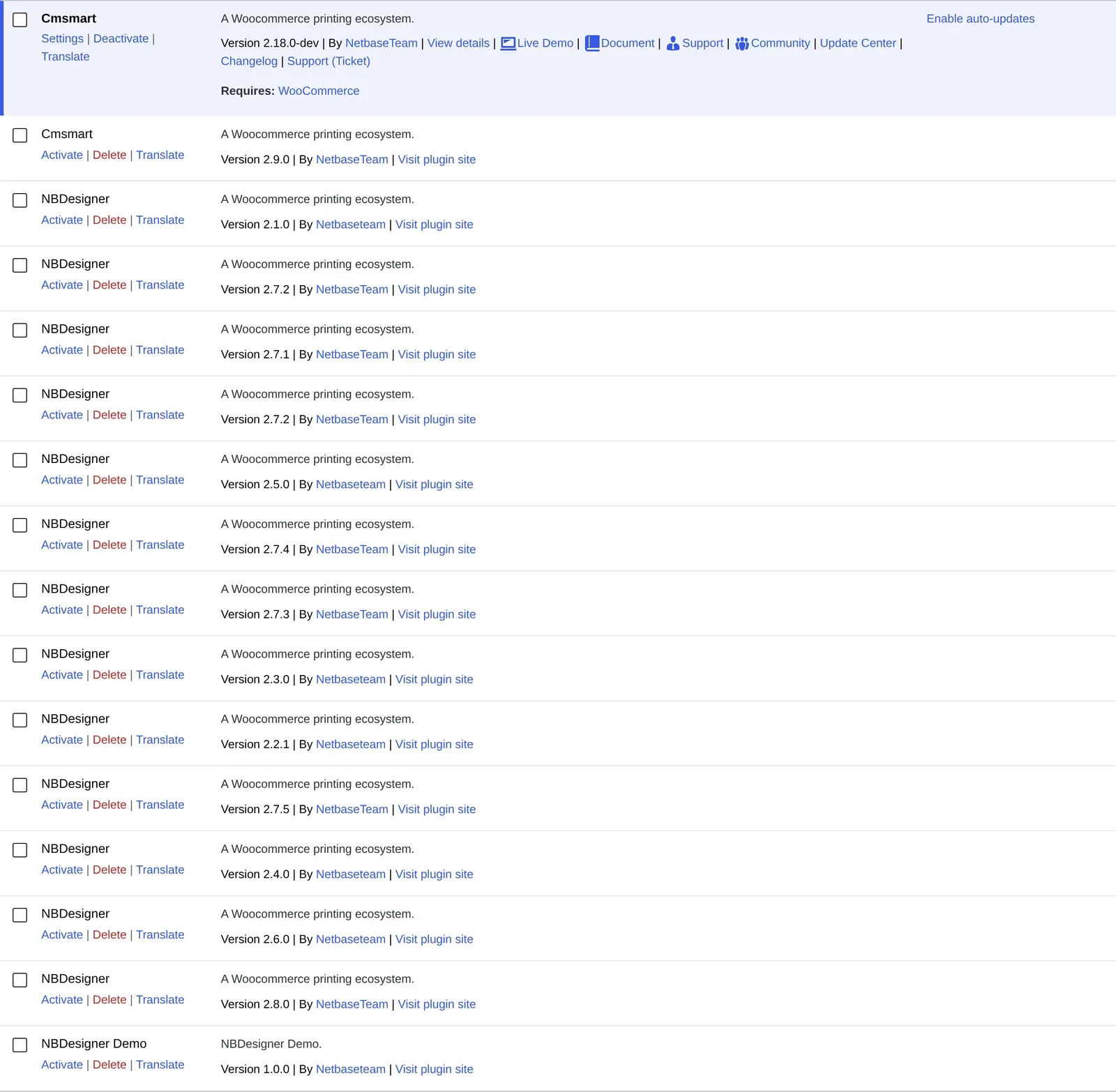Check the active Cmsmart plugin checkbox
Image resolution: width=1116 pixels, height=1092 pixels.
tap(20, 20)
